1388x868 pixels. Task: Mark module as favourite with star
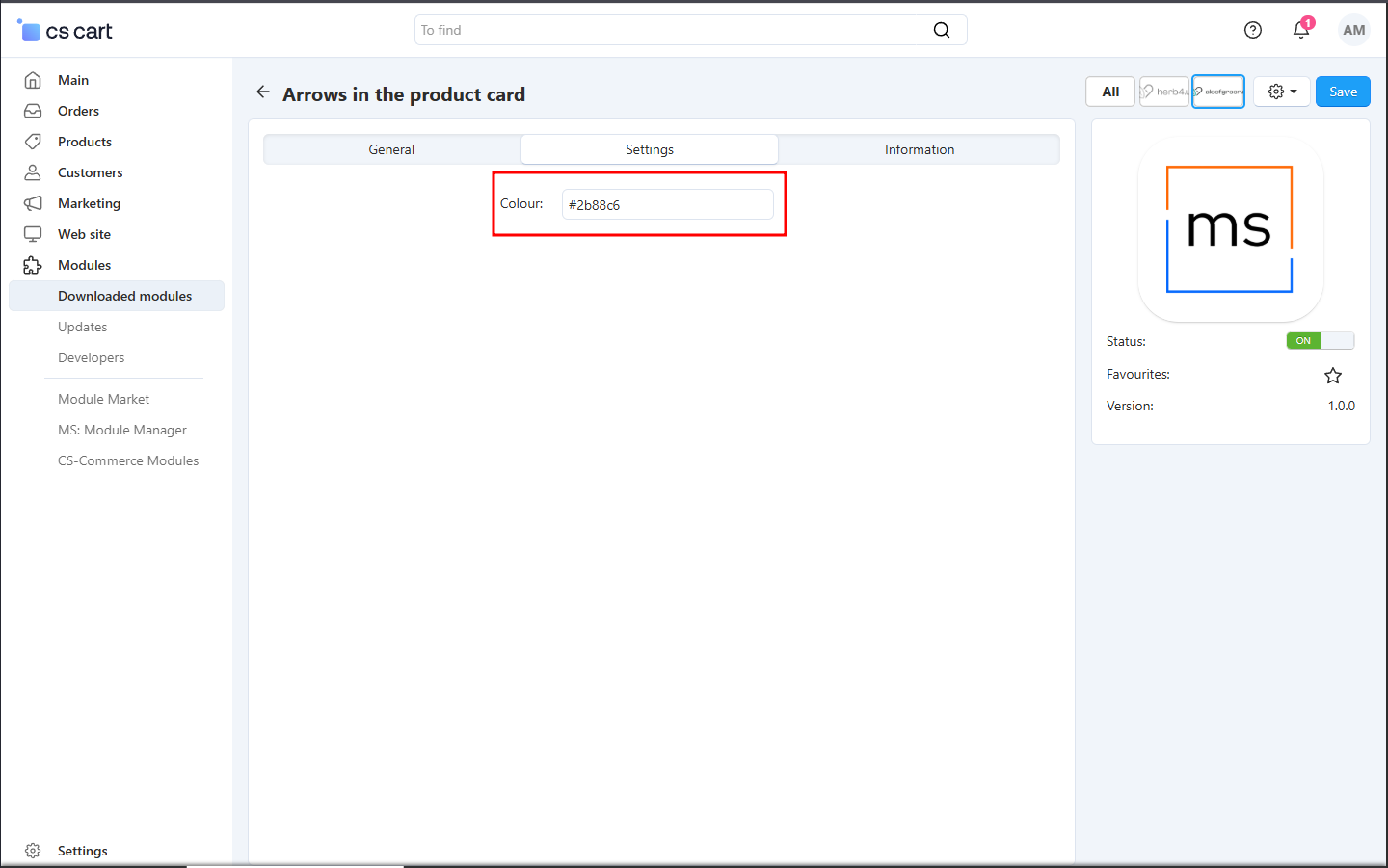pyautogui.click(x=1333, y=376)
